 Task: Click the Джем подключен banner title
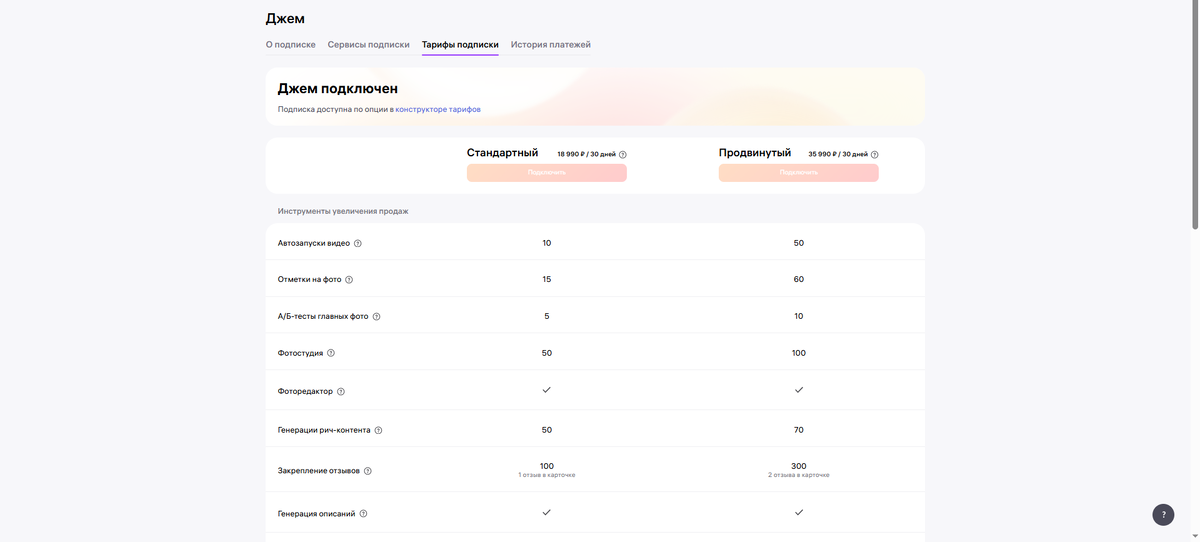click(x=338, y=89)
